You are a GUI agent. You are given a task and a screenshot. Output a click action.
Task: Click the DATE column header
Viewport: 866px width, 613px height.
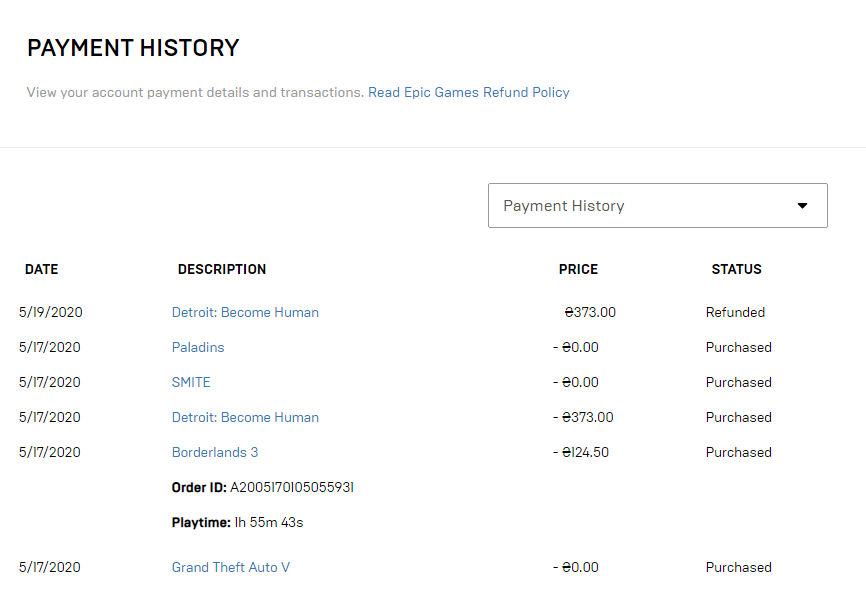[x=41, y=269]
